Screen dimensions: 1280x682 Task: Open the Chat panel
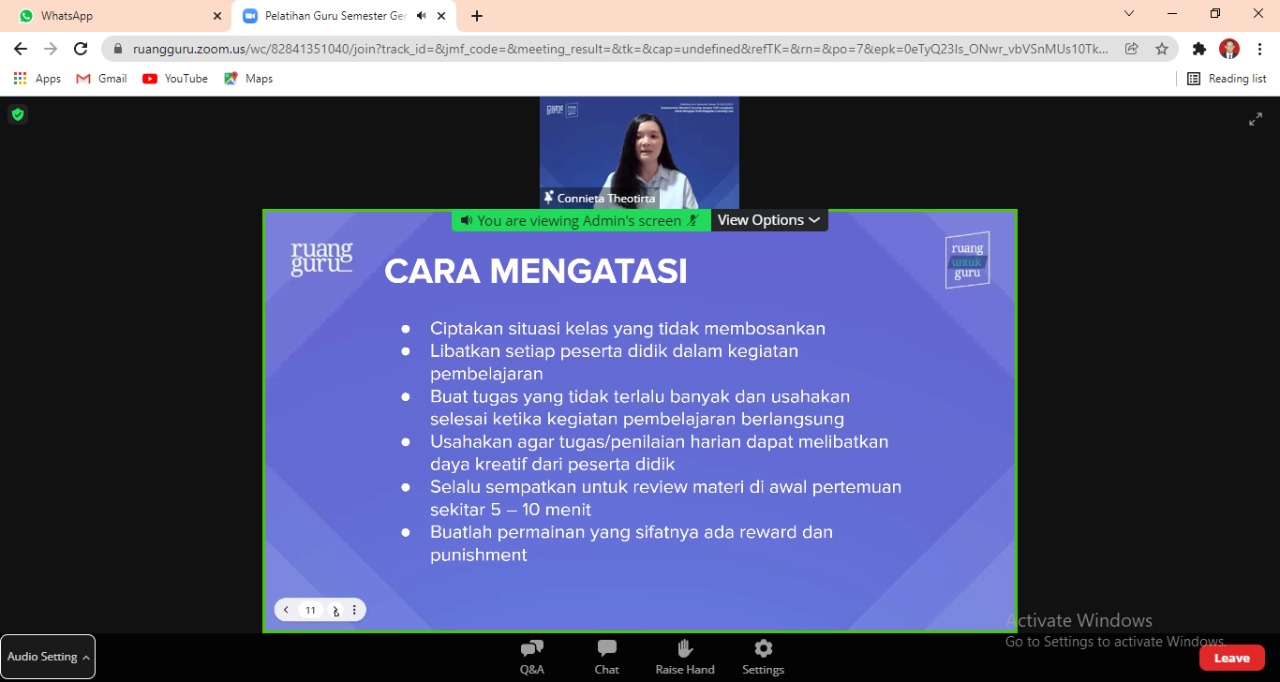click(x=607, y=657)
